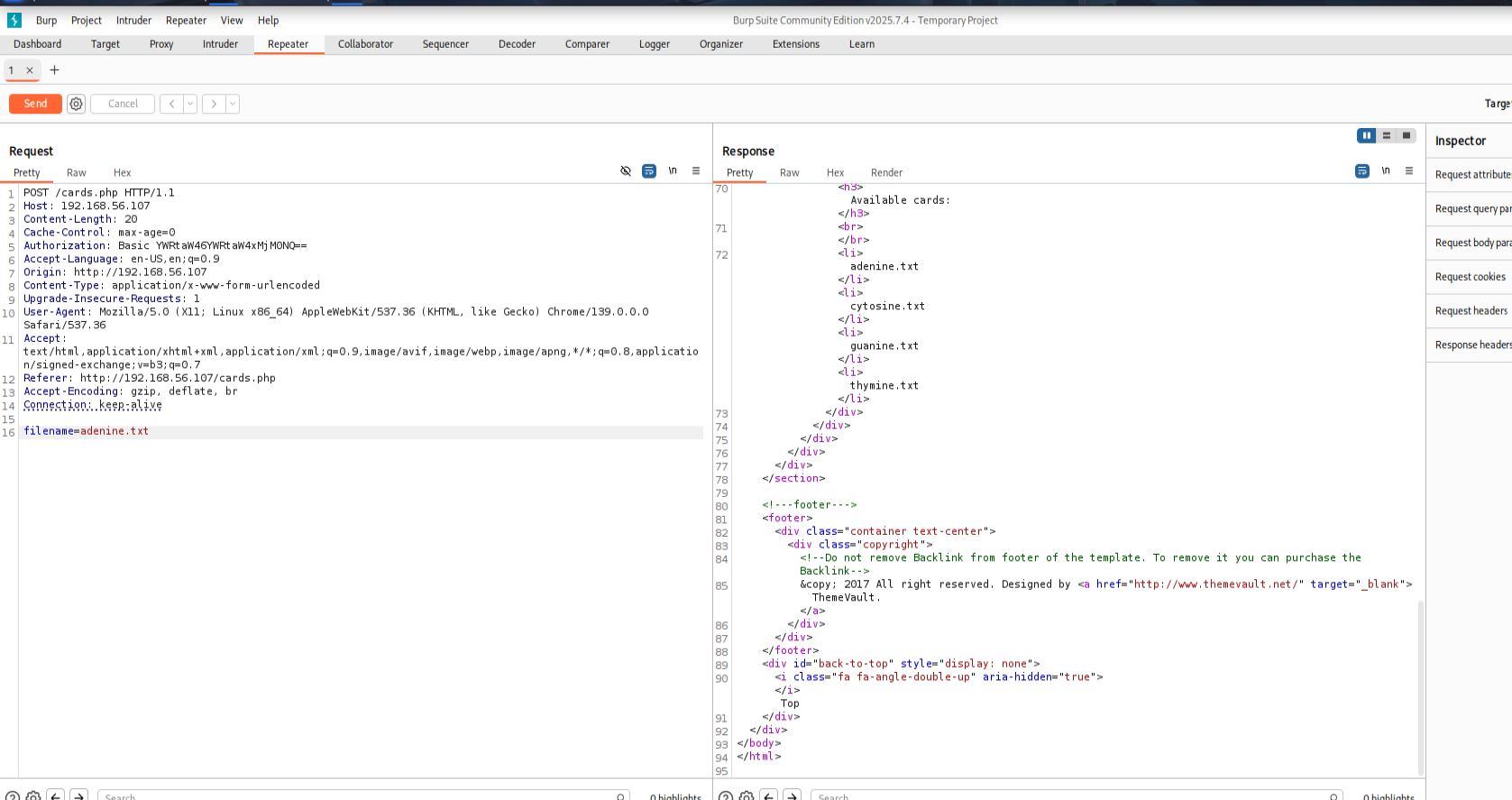Open the Response Render tab

click(886, 172)
